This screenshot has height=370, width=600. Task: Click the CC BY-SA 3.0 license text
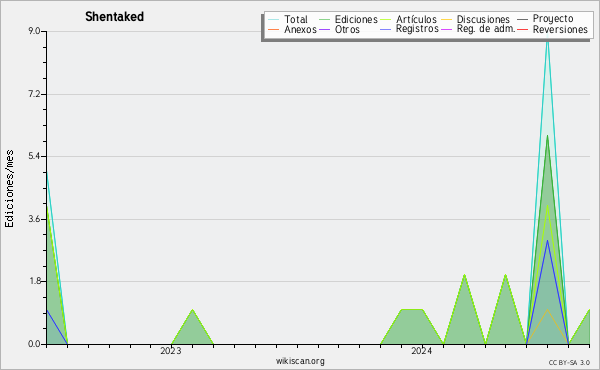(569, 362)
